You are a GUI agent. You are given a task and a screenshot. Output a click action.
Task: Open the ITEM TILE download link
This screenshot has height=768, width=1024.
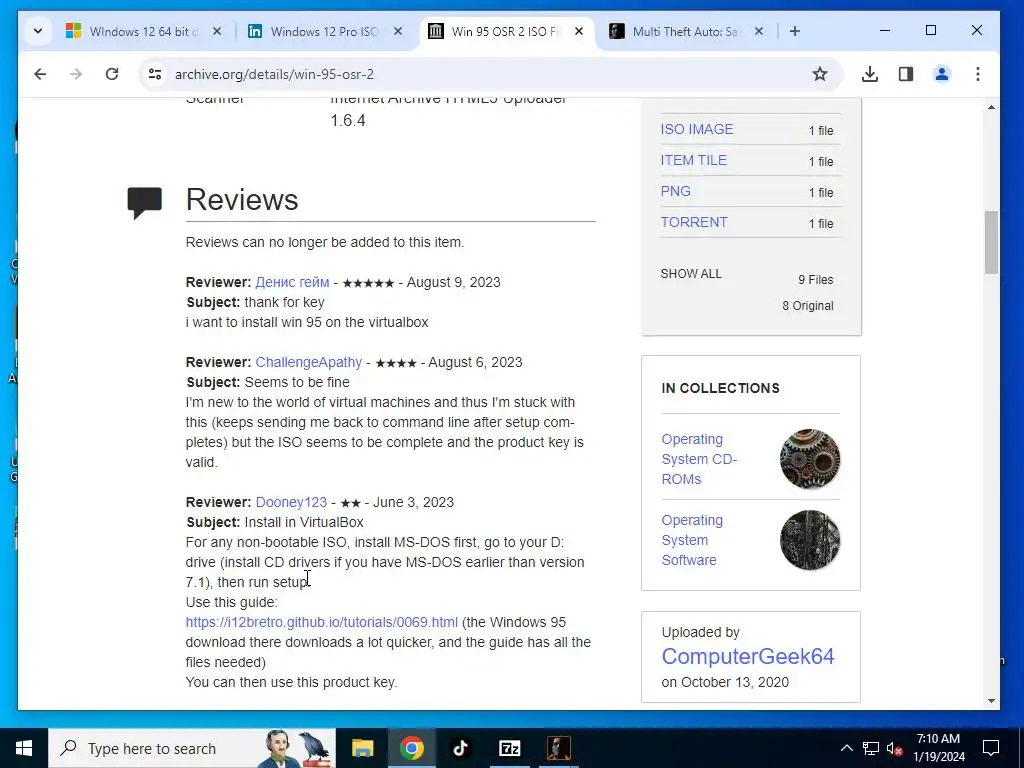point(694,160)
